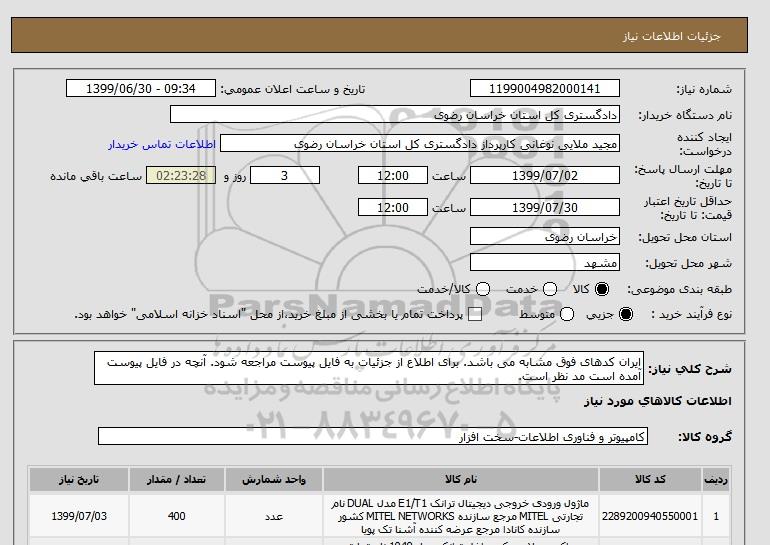
Task: Click the announcement date field 1399/06/30 - 09:34
Action: tap(141, 88)
